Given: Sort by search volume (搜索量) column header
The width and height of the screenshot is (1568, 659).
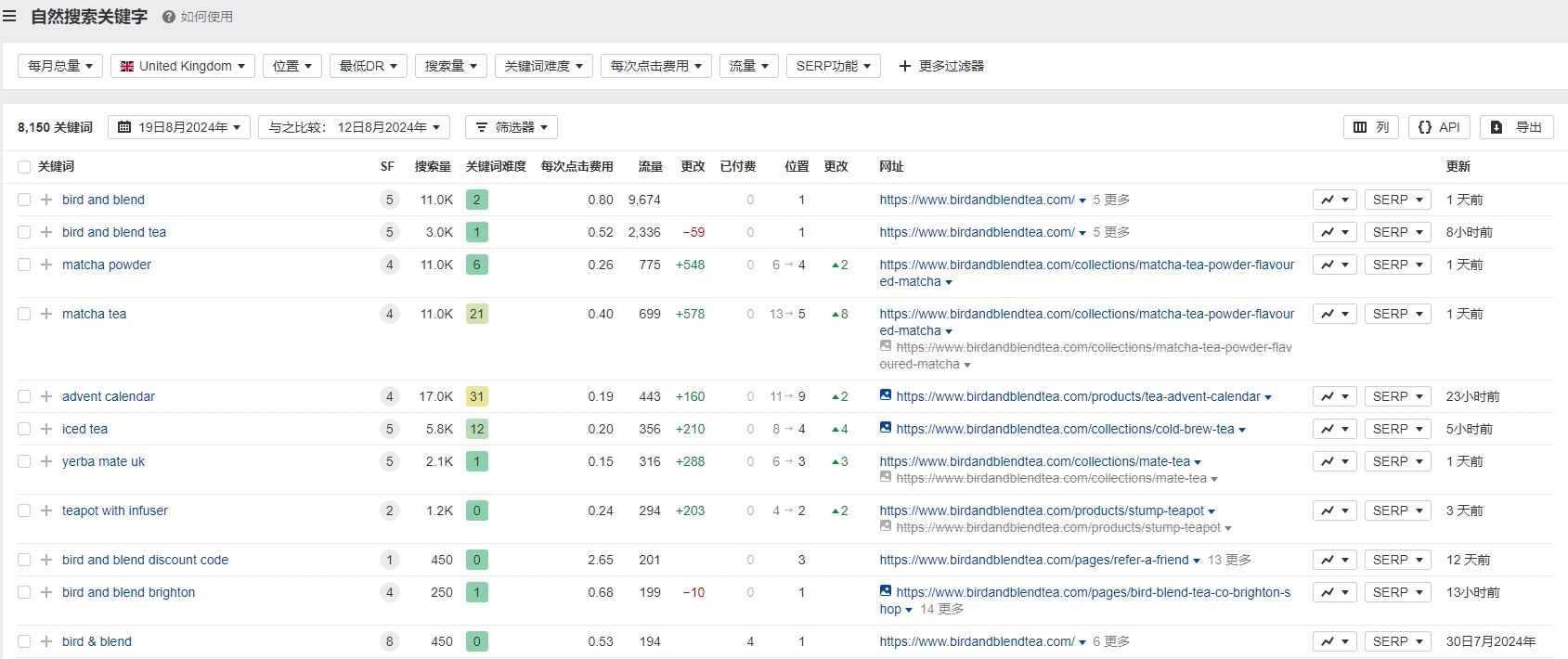Looking at the screenshot, I should click(x=433, y=167).
